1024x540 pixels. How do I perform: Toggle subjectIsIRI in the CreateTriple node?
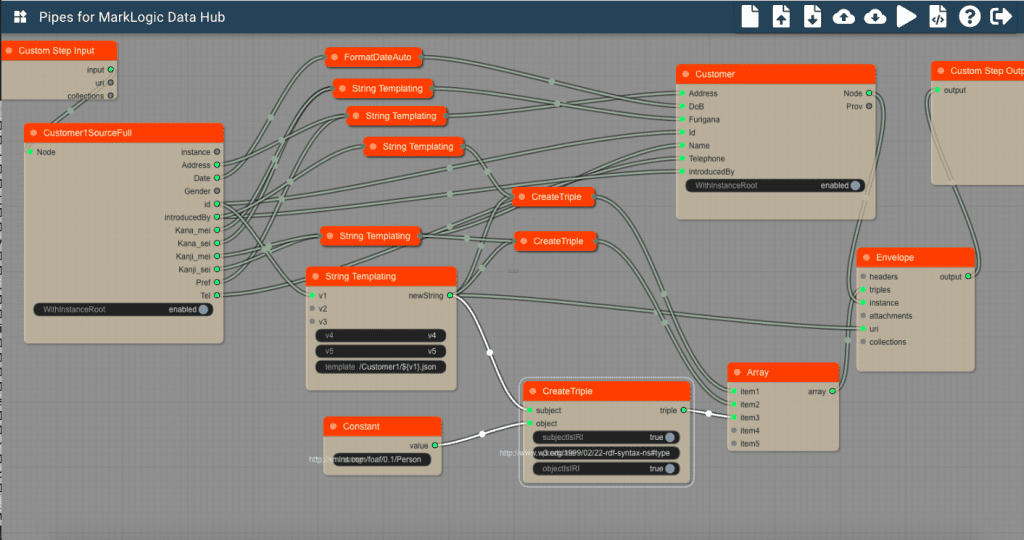click(670, 437)
